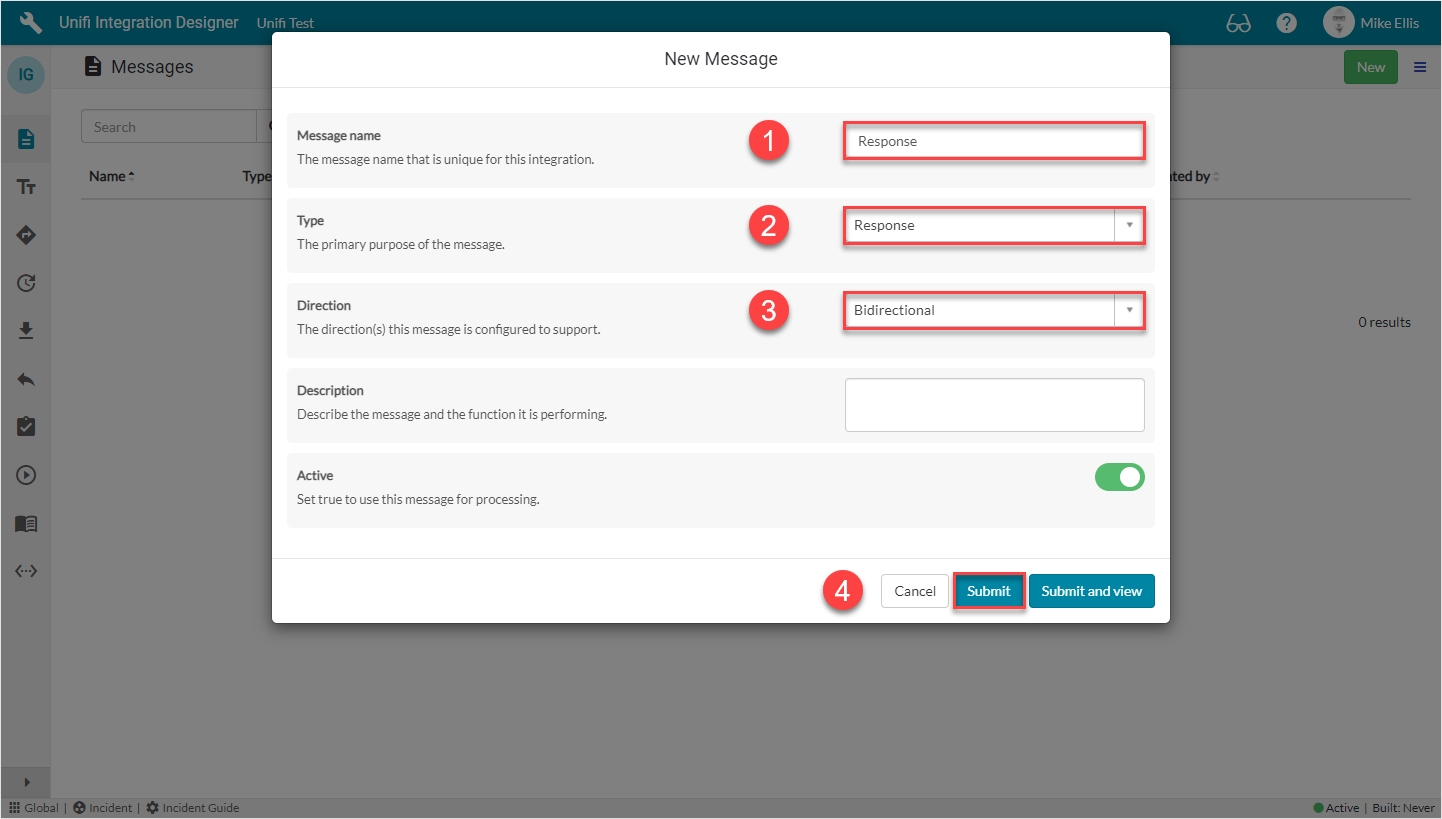
Task: Open the Type dropdown showing Response
Action: 993,226
